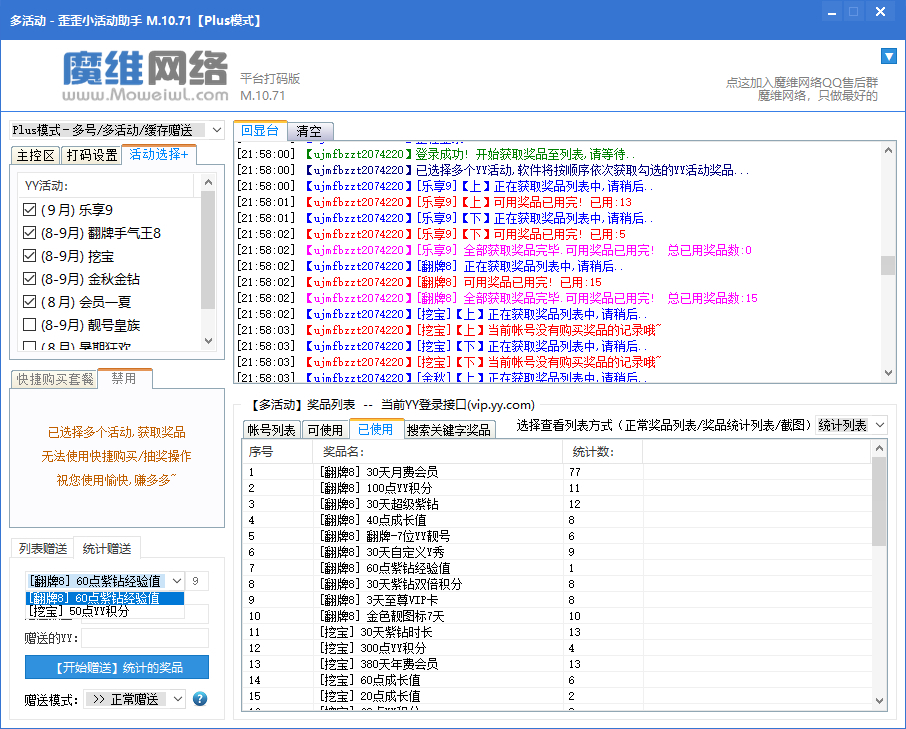Switch to the 列表赠送 tab

(x=43, y=548)
